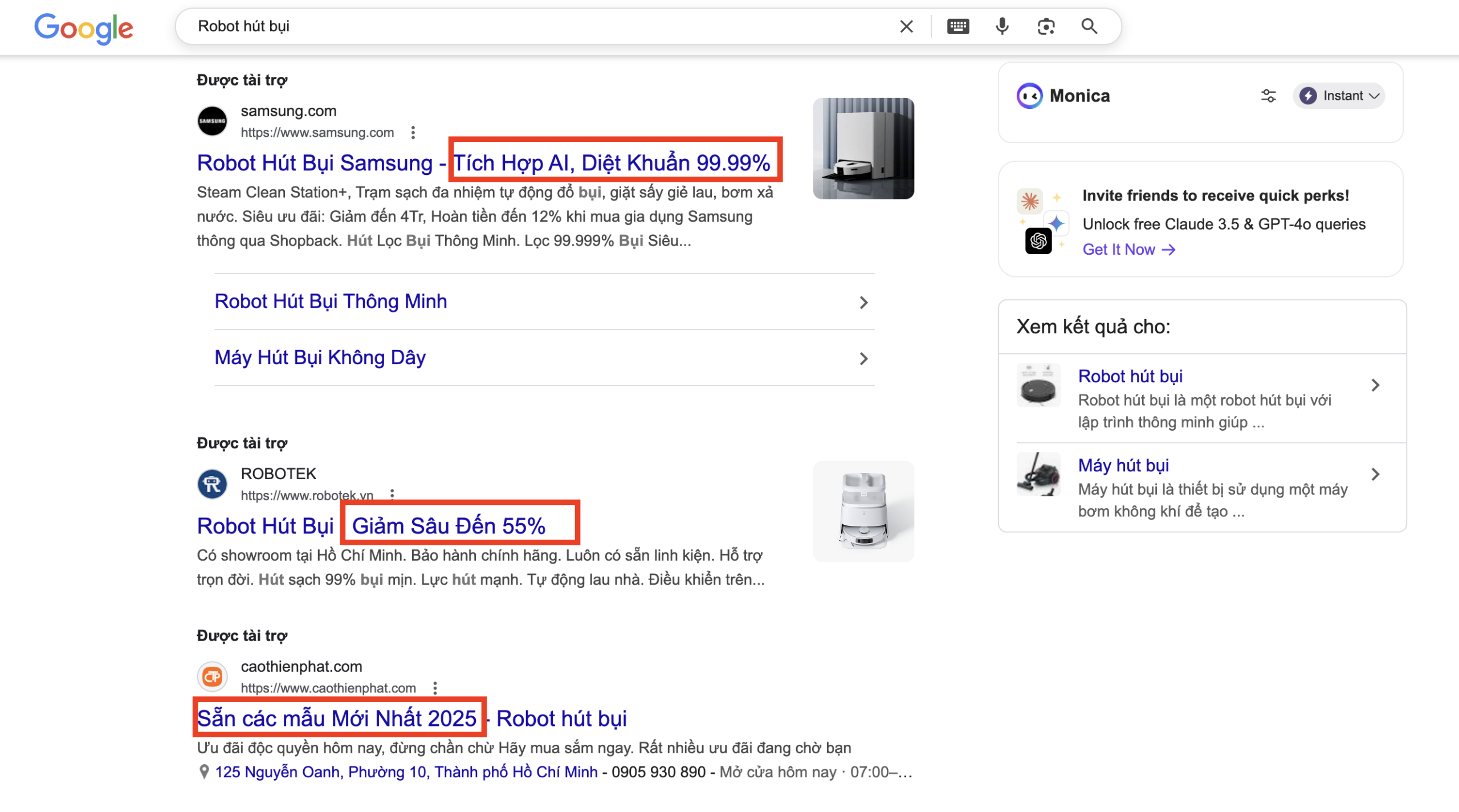Click Get It Now link in Monica invite
This screenshot has height=812, width=1459.
[x=1128, y=250]
